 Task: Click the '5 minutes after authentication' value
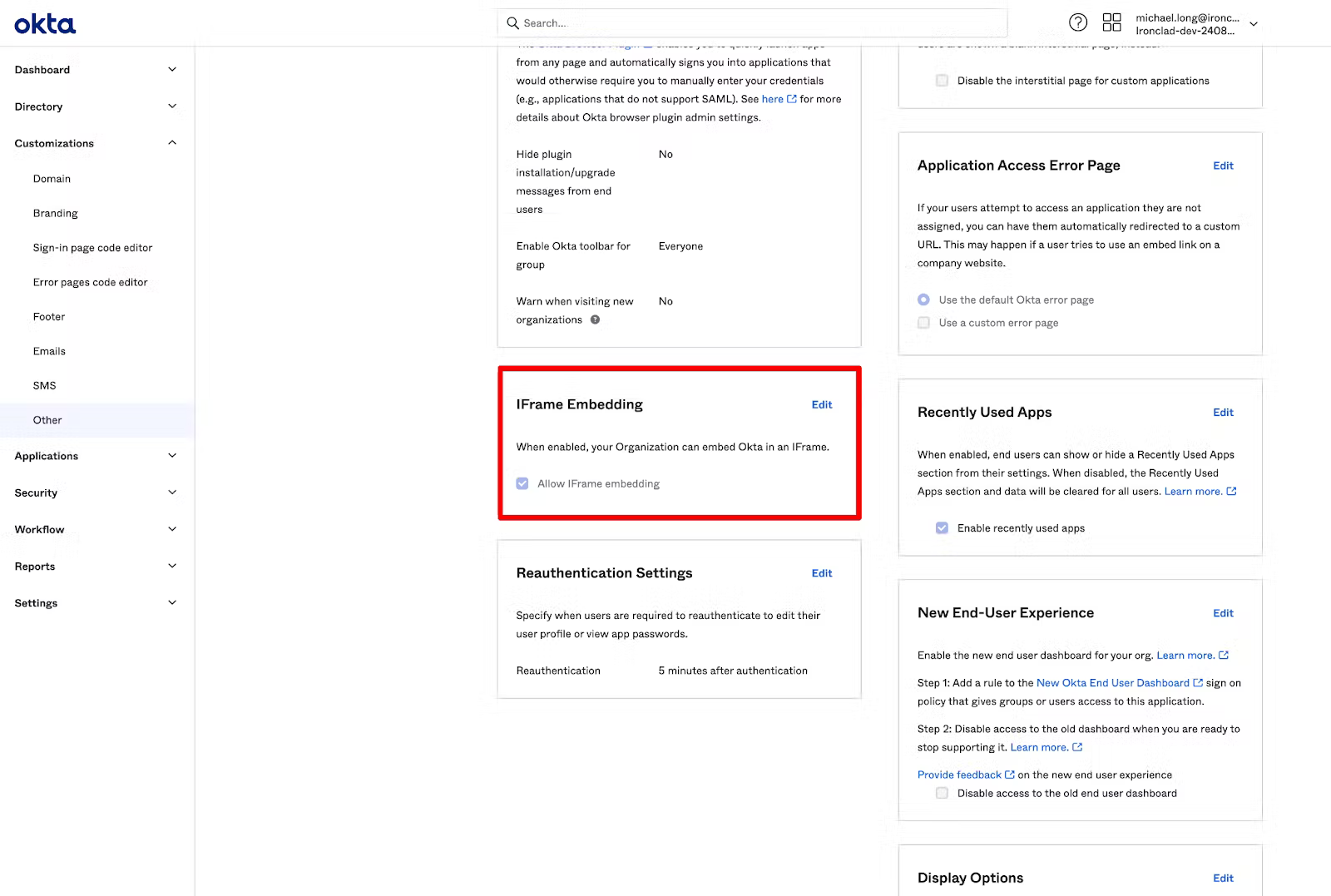tap(733, 671)
